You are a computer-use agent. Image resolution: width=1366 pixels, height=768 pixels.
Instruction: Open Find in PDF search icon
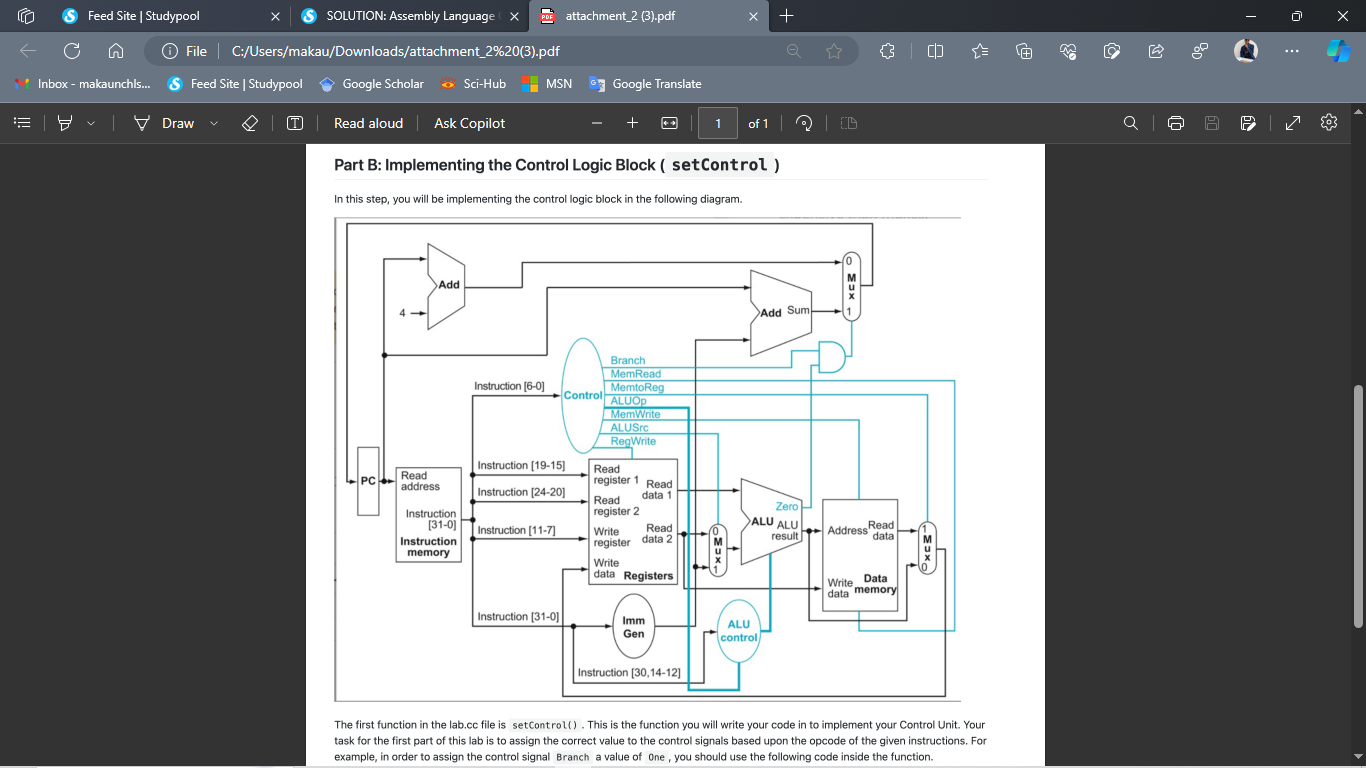pos(1131,123)
